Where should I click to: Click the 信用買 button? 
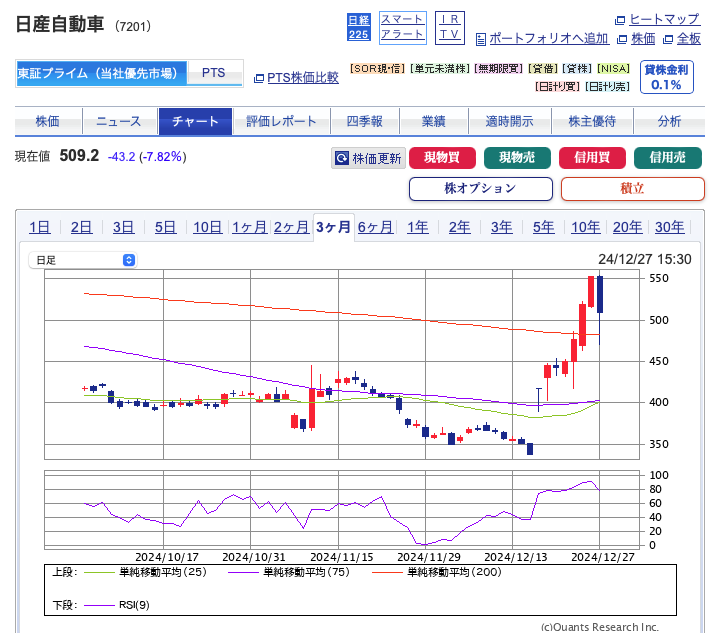[x=592, y=158]
